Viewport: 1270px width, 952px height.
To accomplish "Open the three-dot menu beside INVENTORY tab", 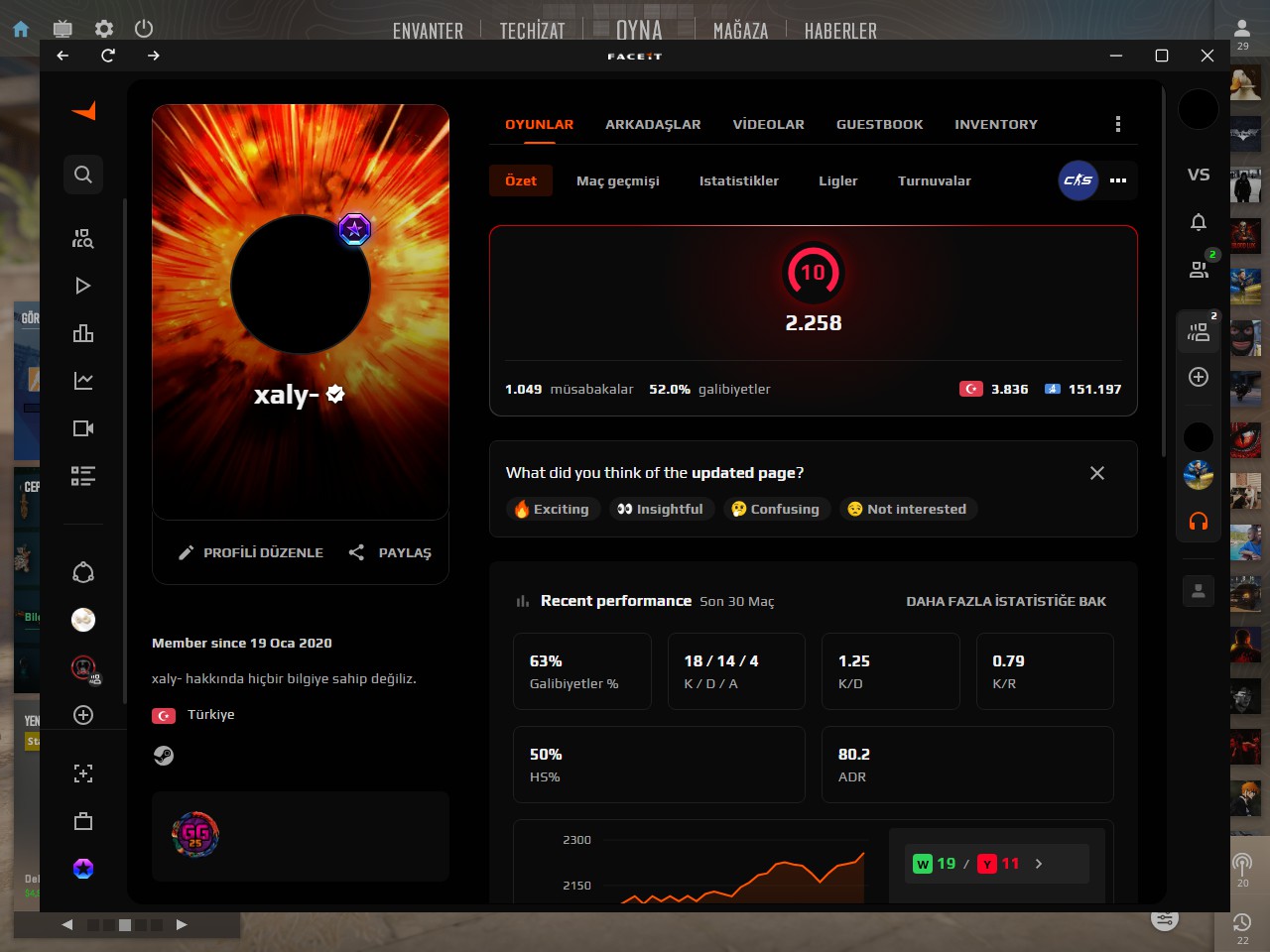I will click(x=1118, y=124).
